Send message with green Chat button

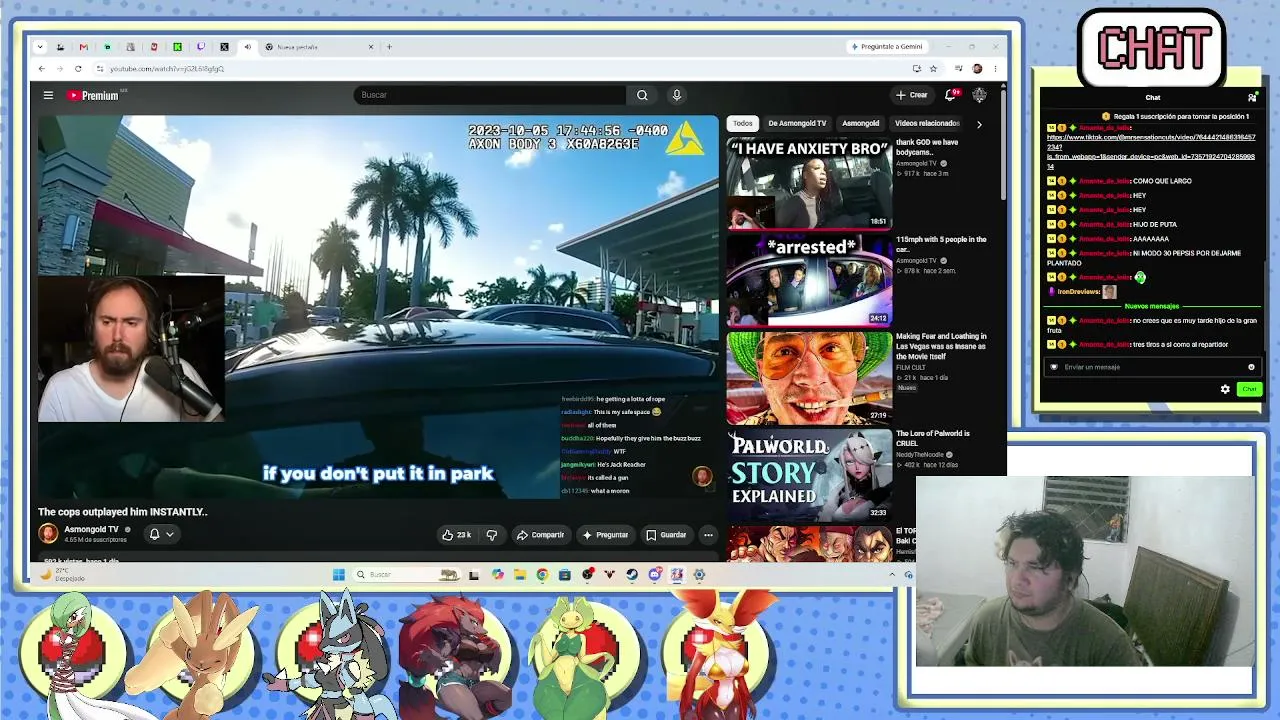click(1249, 389)
